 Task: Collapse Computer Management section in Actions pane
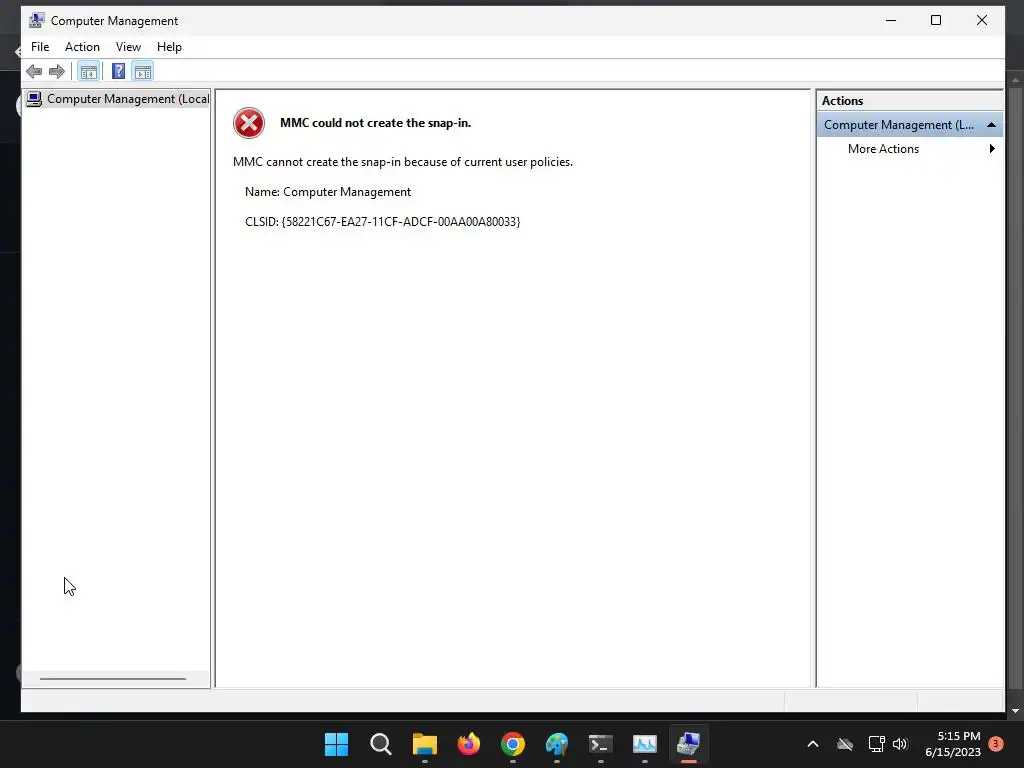[x=991, y=125]
